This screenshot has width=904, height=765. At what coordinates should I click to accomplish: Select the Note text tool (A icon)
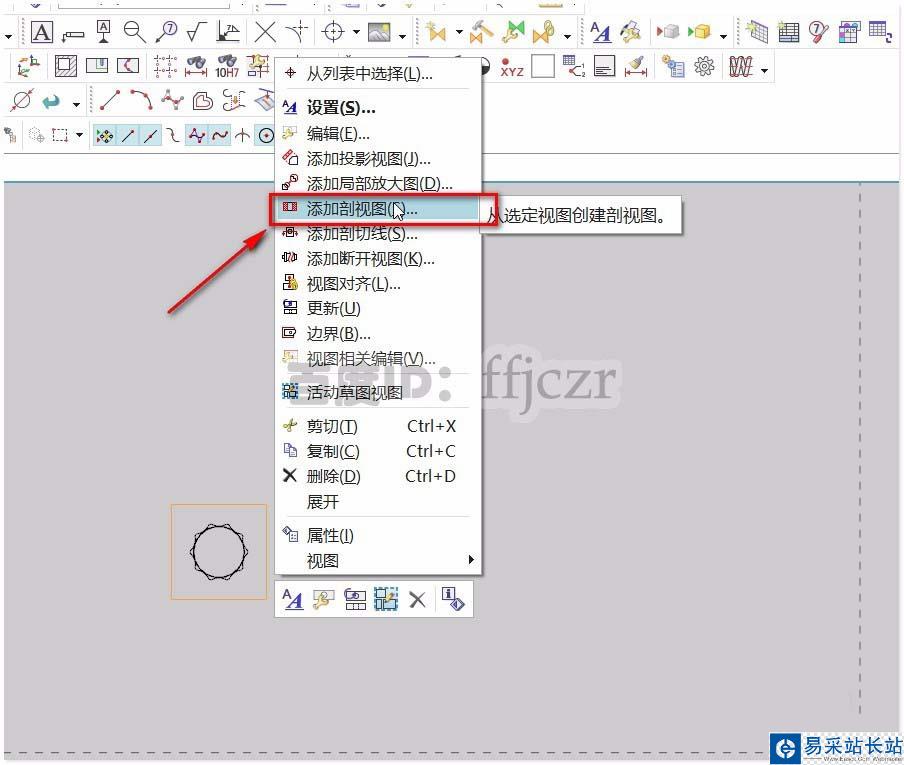point(42,32)
